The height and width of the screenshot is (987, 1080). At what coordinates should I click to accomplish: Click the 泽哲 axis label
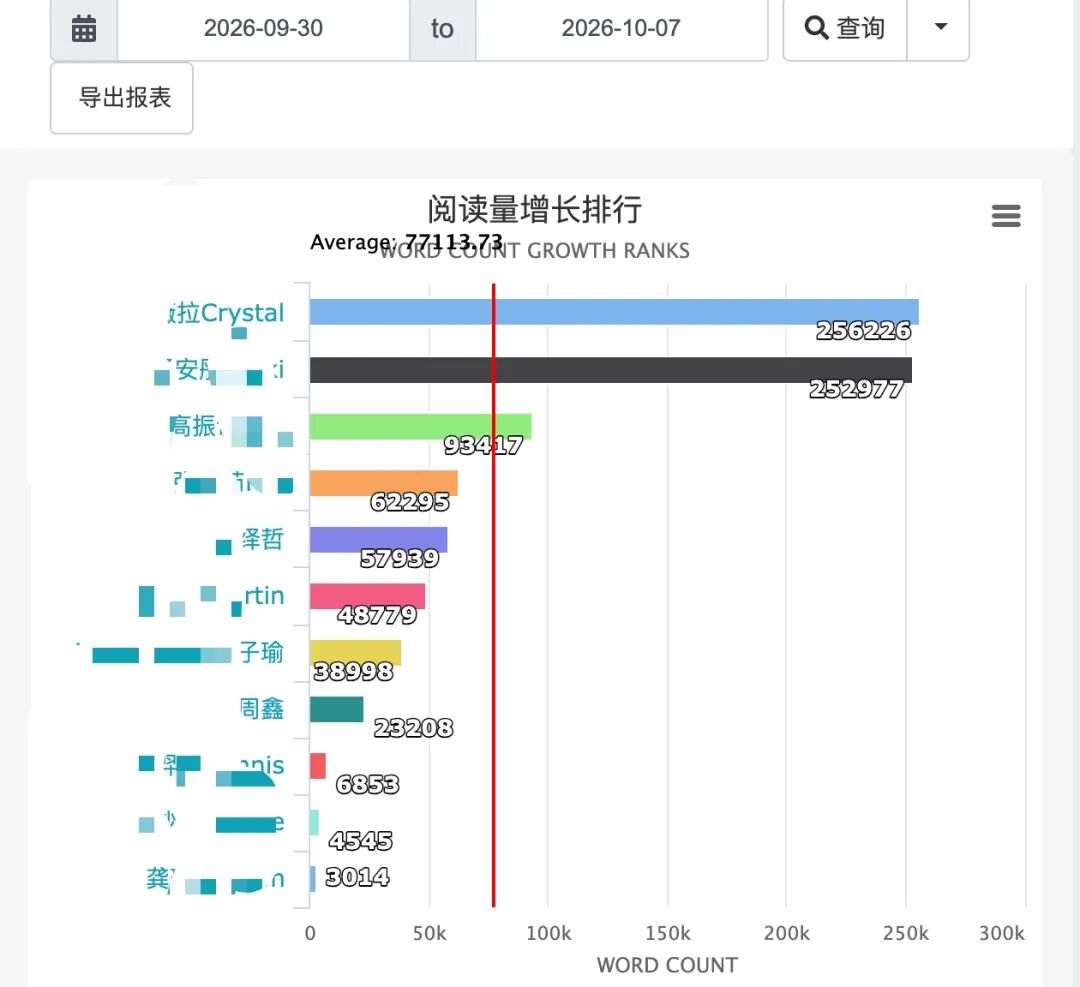click(x=262, y=539)
